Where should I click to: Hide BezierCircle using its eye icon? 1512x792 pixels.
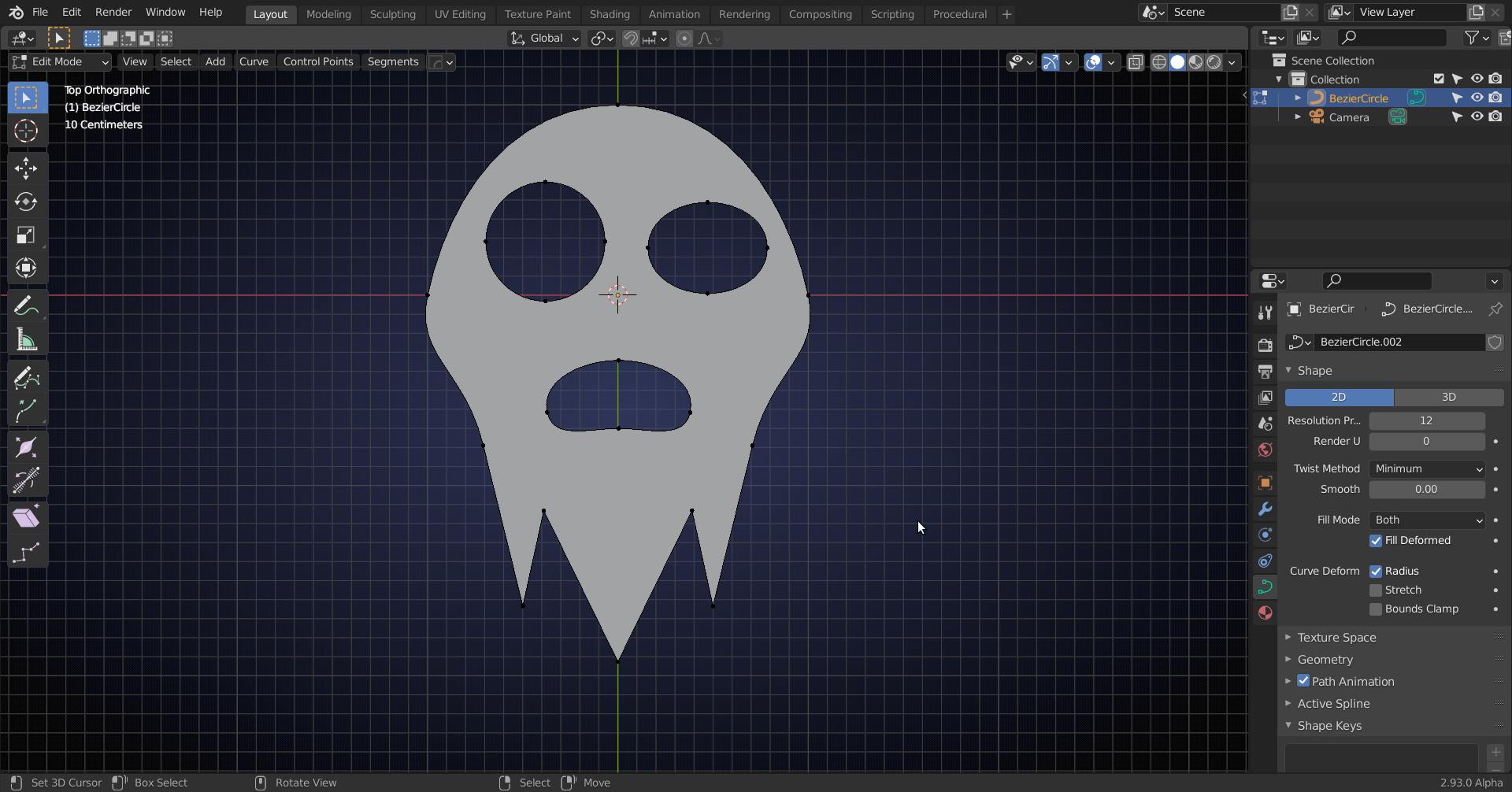1477,98
